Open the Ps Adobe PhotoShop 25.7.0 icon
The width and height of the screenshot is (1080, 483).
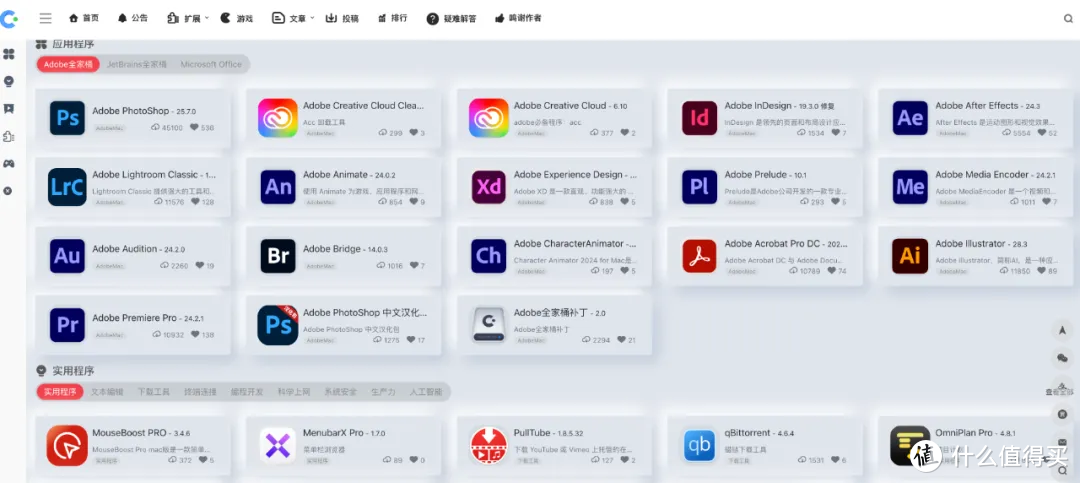coord(68,119)
